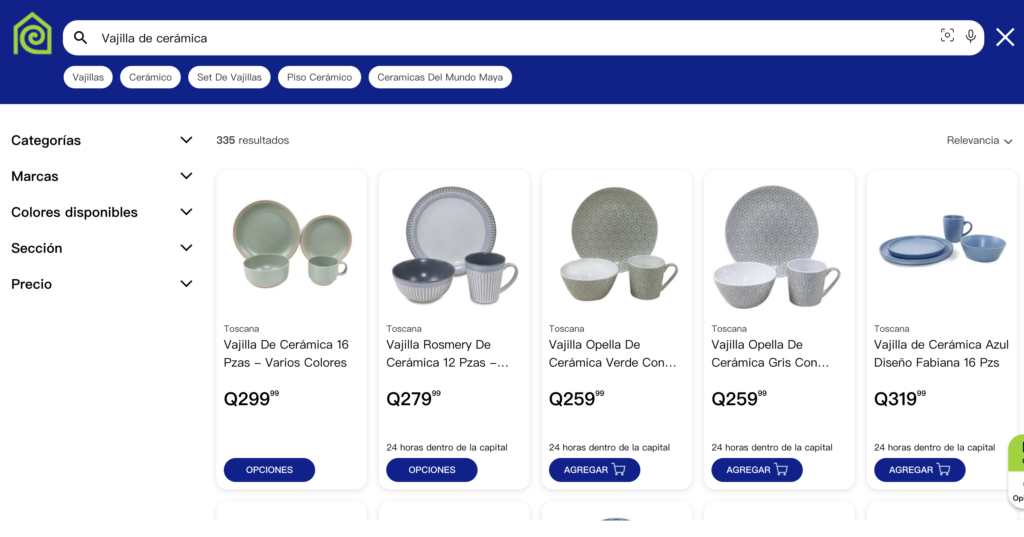Screen dimensions: 1024x537
Task: Click Opciones for 16 Pzas Varios Colores
Action: [x=269, y=470]
